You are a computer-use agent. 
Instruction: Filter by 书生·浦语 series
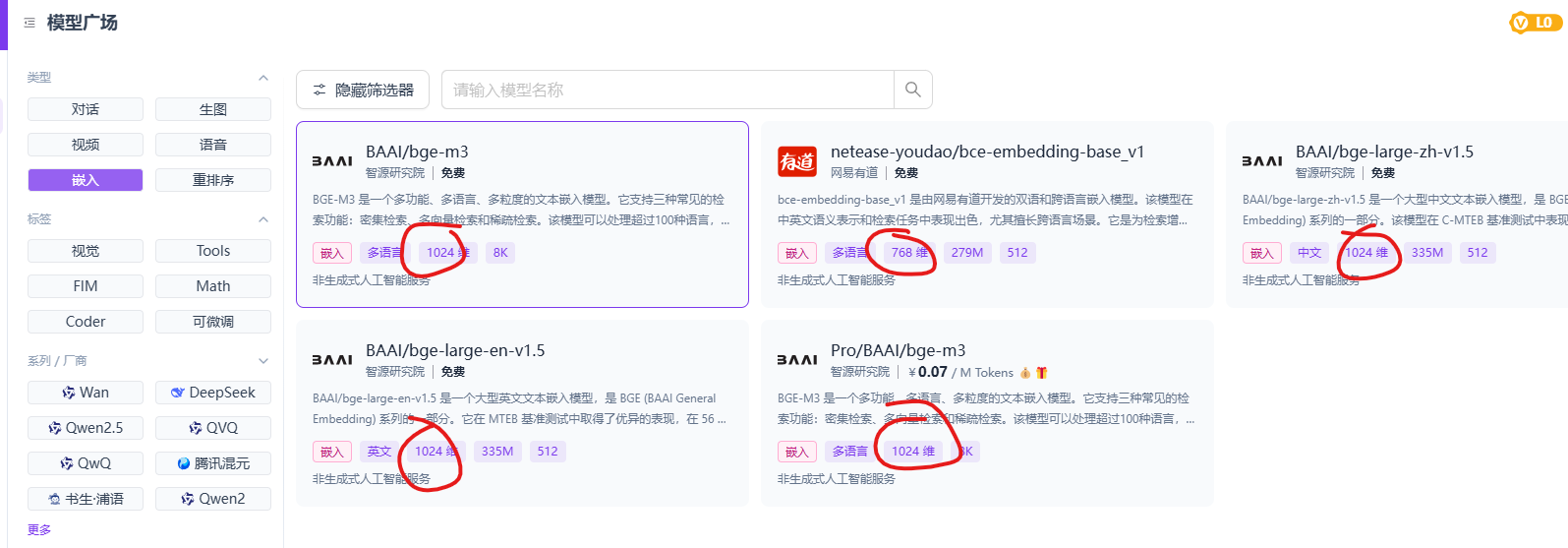[86, 499]
